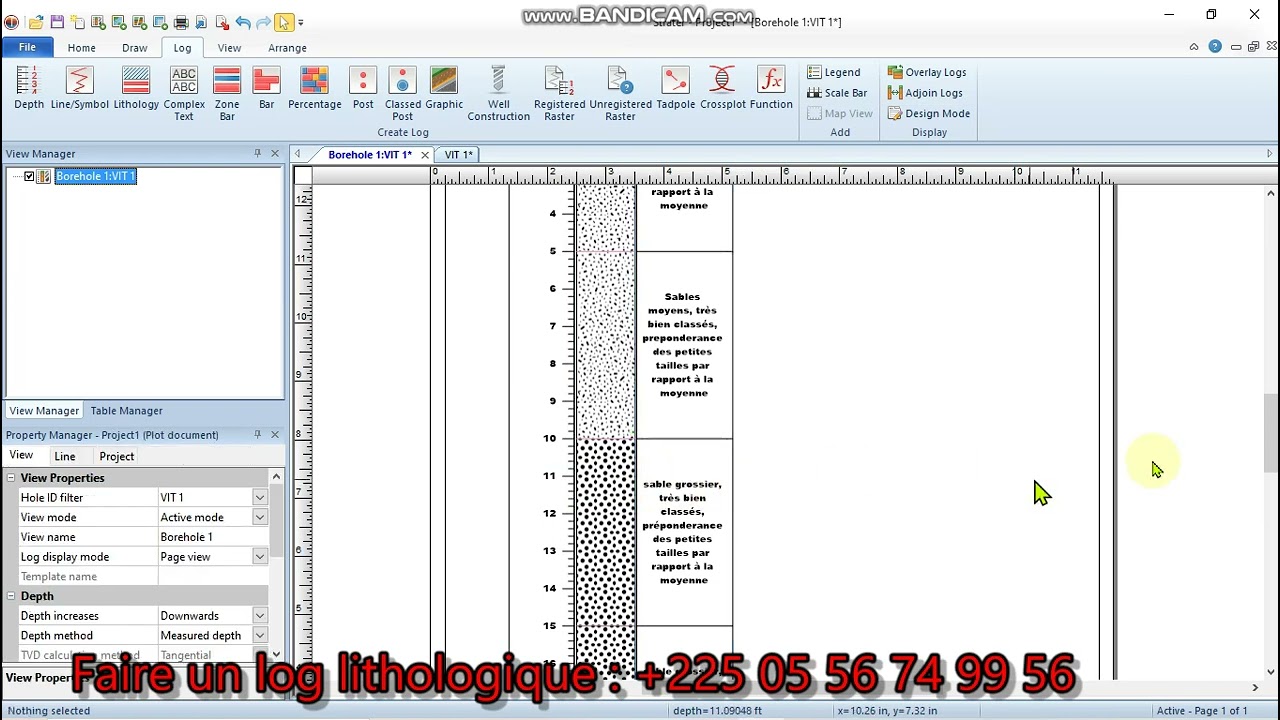
Task: Redo the last undone action
Action: pos(263,22)
